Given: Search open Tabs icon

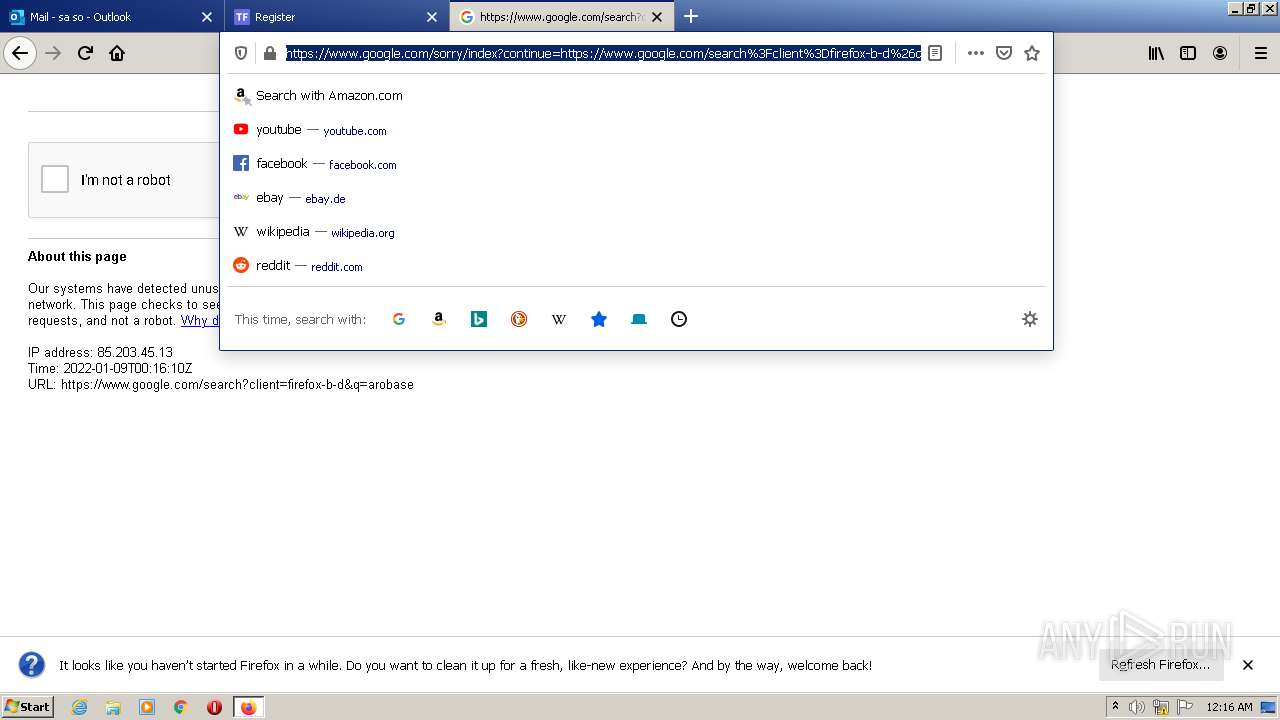Looking at the screenshot, I should pos(639,319).
